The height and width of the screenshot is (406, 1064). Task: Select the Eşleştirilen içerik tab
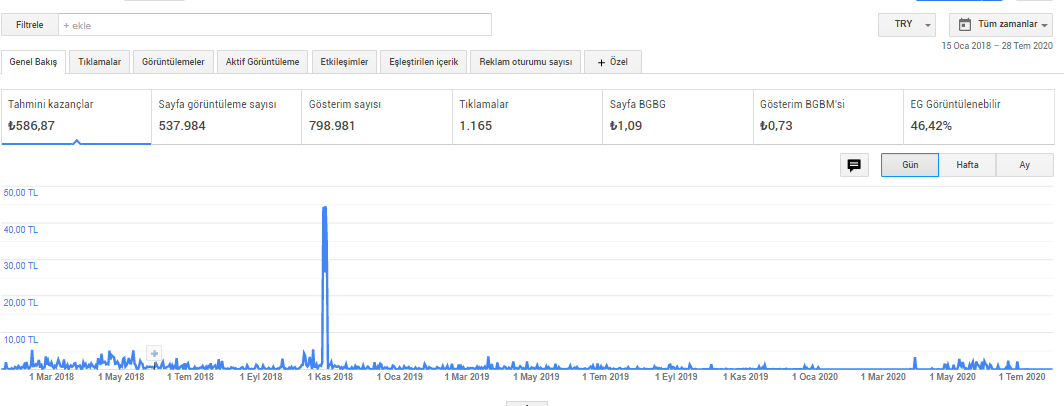423,62
